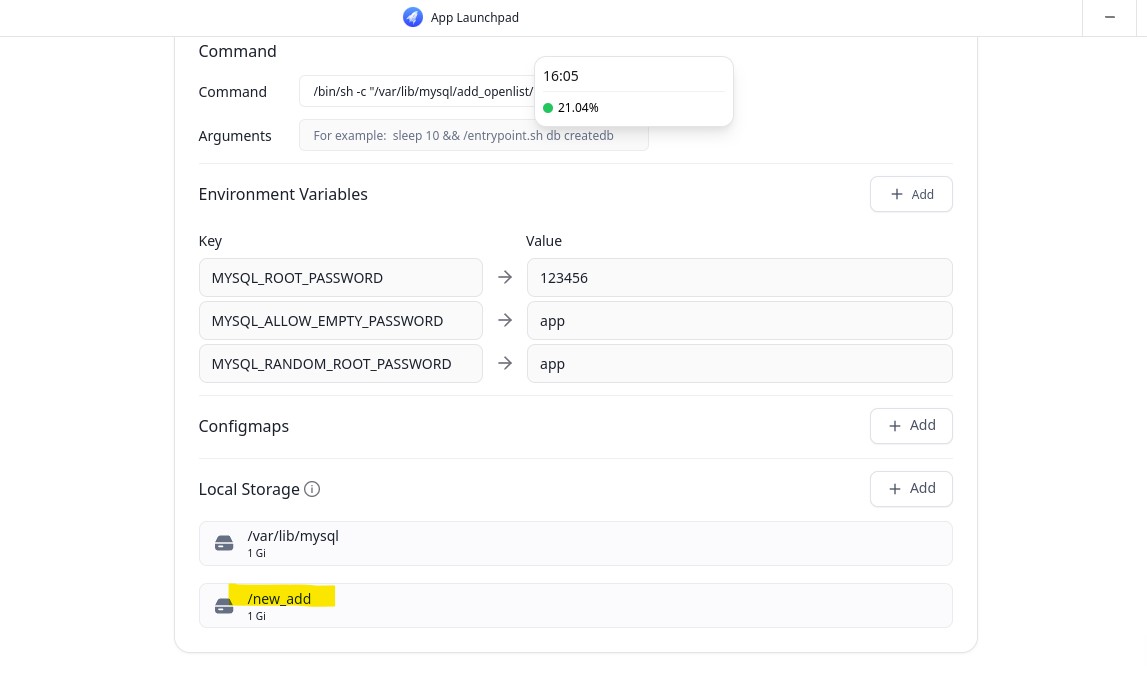Click the disk icon beside /new_add
Image resolution: width=1147 pixels, height=678 pixels.
(x=224, y=606)
